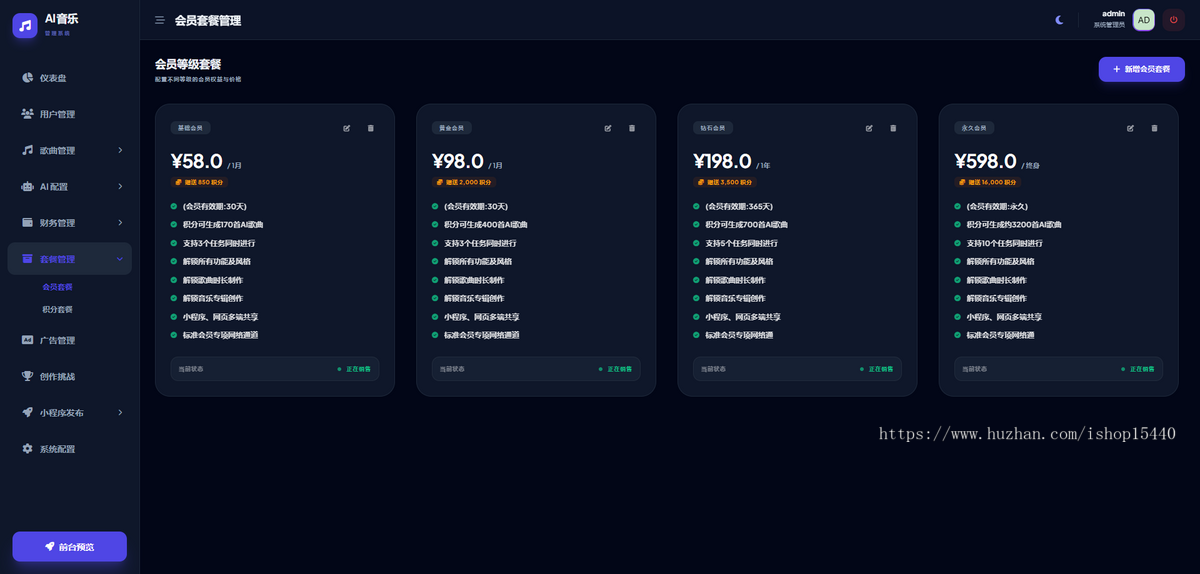Switch theme with the moon icon
The height and width of the screenshot is (574, 1200).
coord(1060,20)
